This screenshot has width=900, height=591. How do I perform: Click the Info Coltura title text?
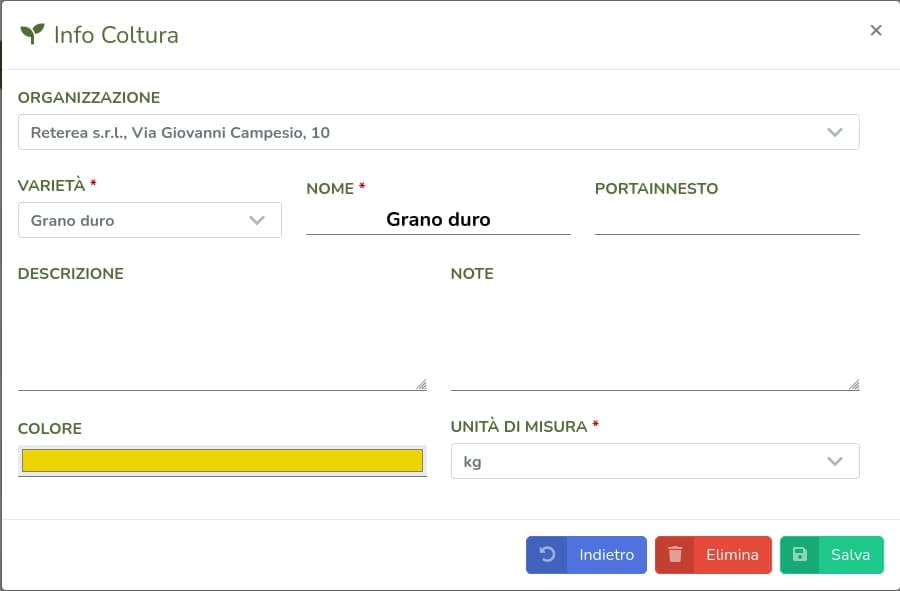pos(116,35)
